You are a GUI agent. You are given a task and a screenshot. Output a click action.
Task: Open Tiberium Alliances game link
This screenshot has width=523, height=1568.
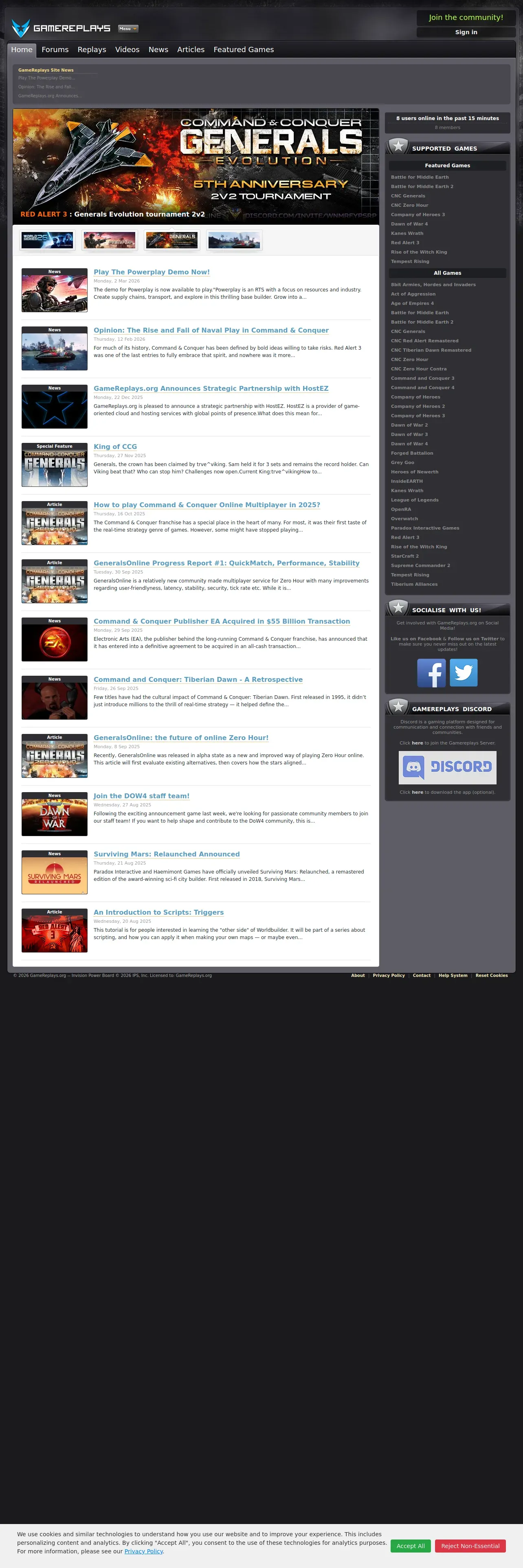(414, 585)
